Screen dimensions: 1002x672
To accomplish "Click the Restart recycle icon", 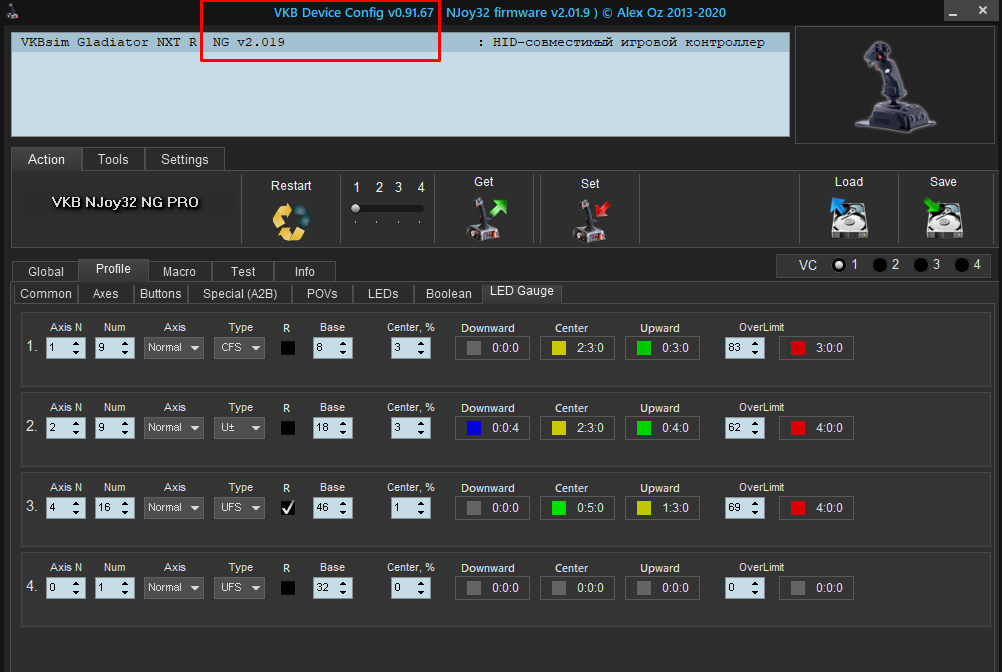I will coord(291,222).
